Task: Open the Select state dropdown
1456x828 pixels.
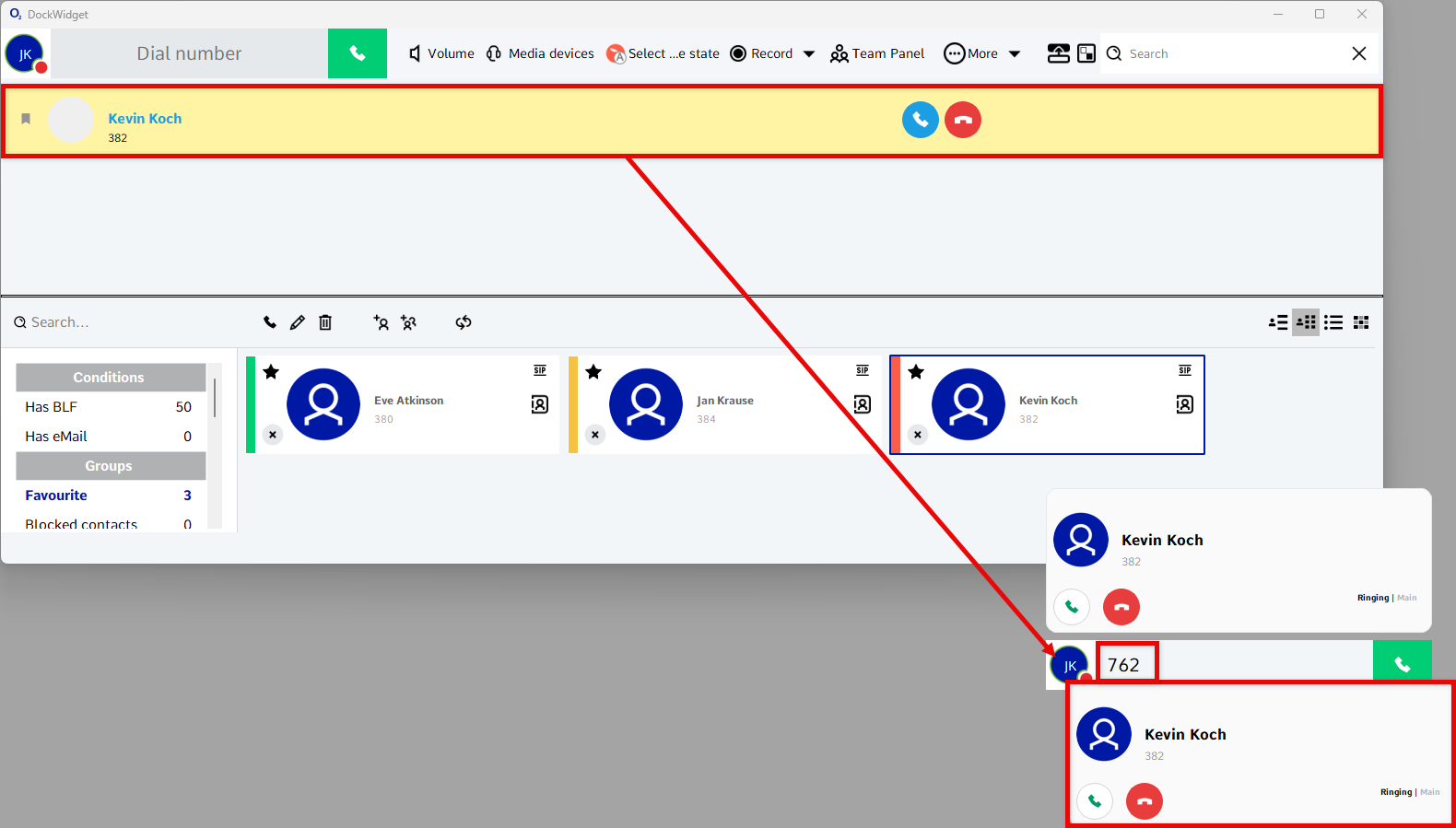Action: [663, 53]
